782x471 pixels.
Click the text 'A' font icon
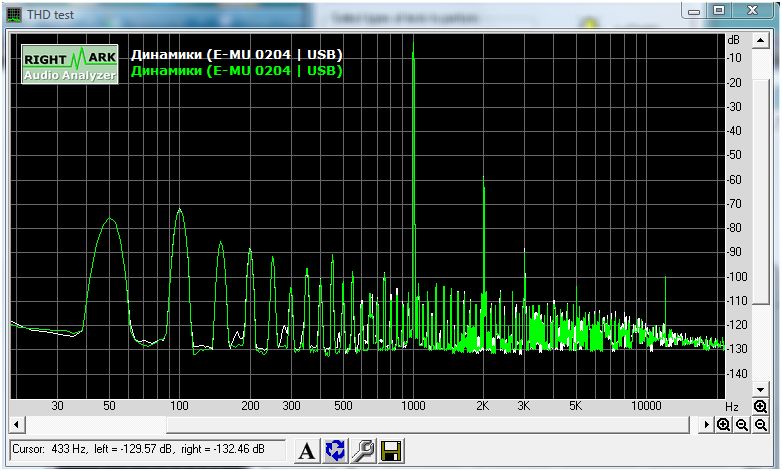coord(307,451)
